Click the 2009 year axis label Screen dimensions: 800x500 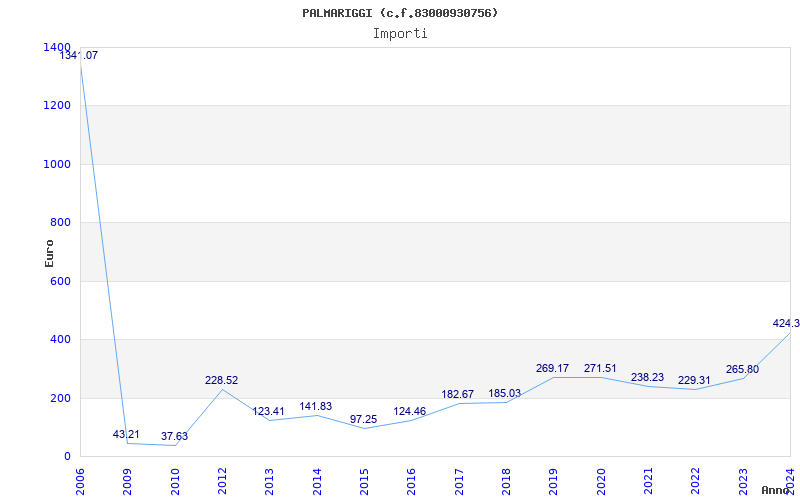point(128,482)
